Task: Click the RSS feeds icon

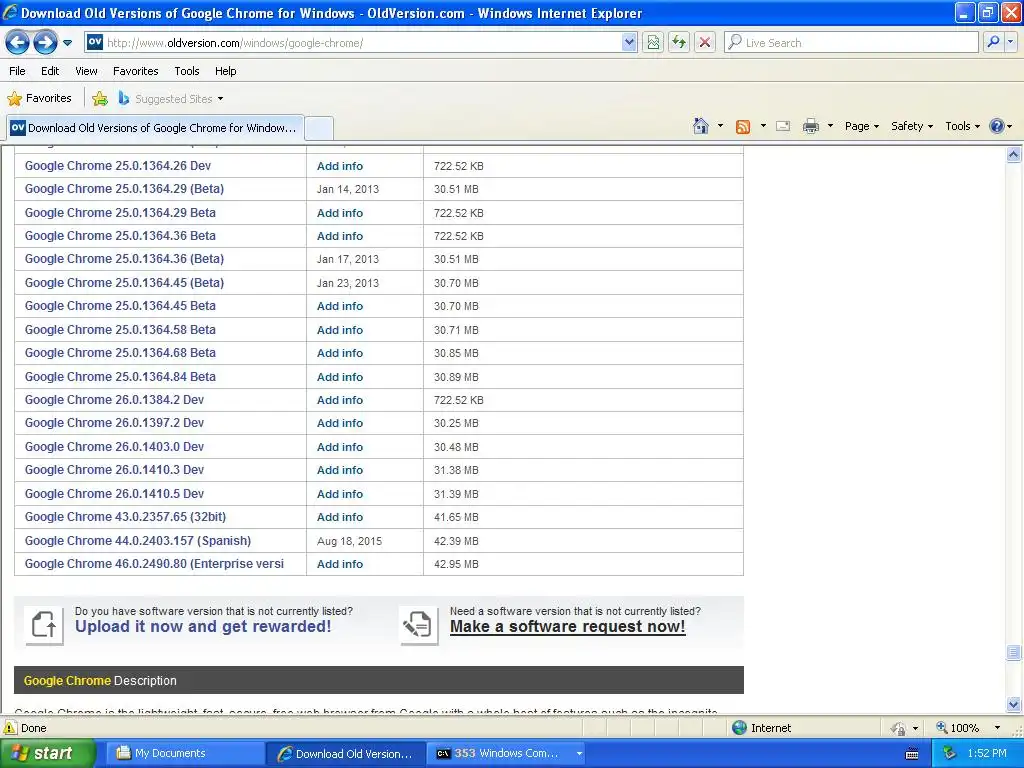Action: [743, 127]
